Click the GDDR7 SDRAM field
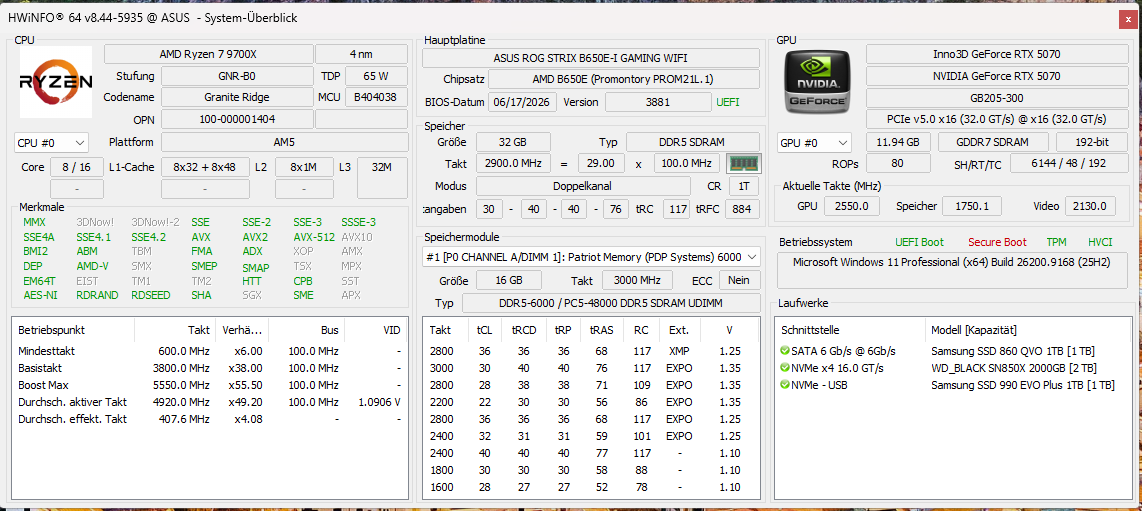 click(993, 142)
